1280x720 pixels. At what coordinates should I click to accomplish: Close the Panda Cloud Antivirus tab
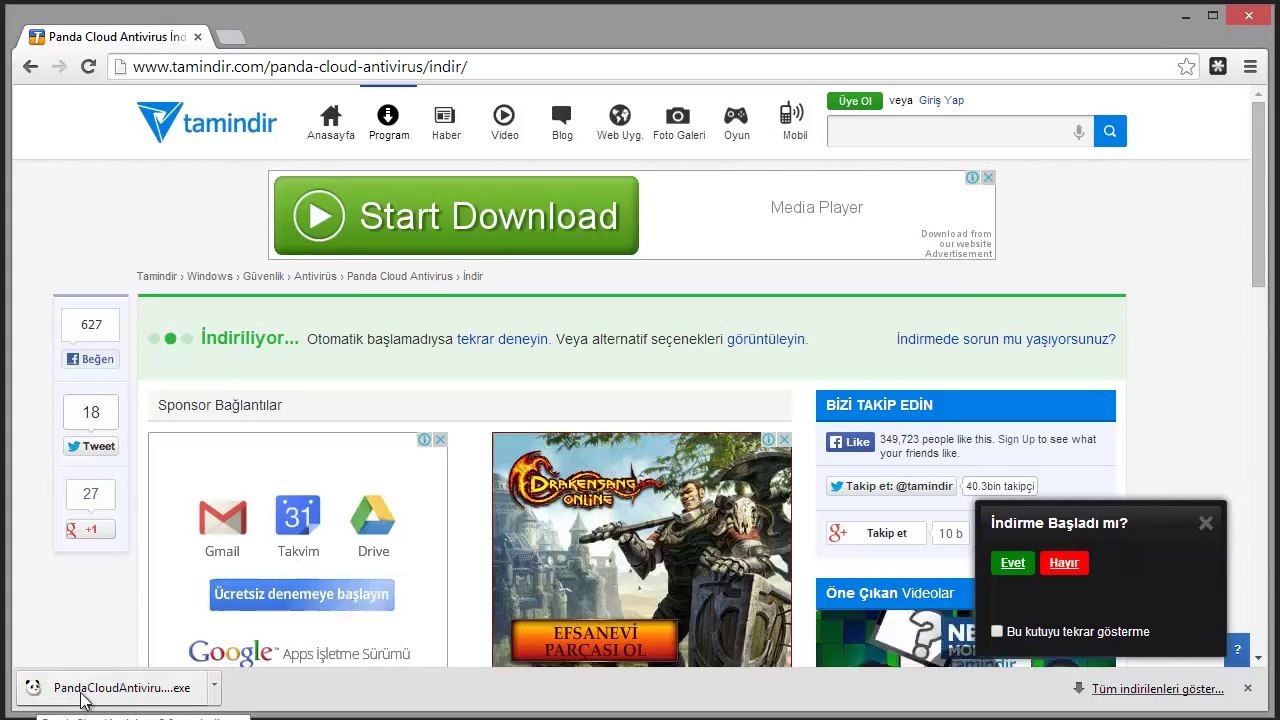pyautogui.click(x=198, y=37)
